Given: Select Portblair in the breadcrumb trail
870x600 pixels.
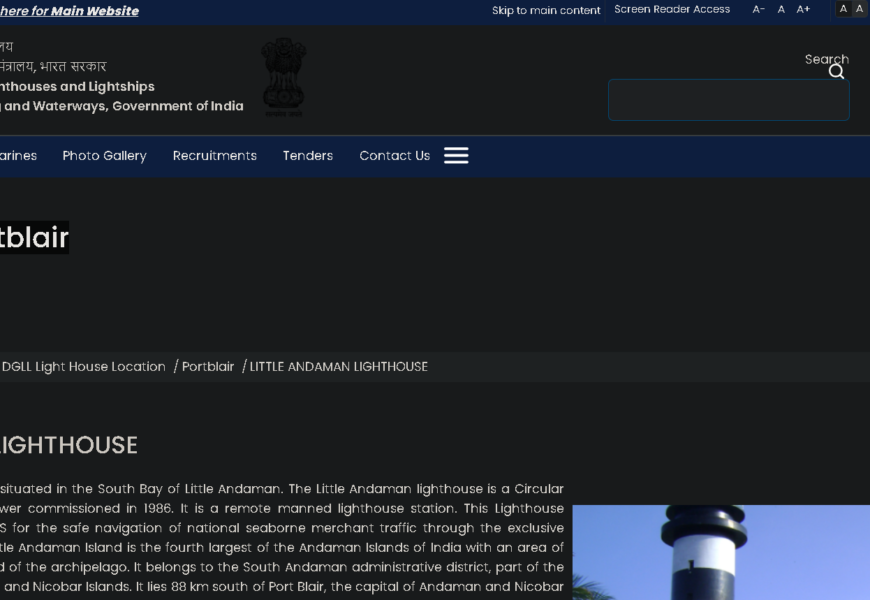Looking at the screenshot, I should pyautogui.click(x=208, y=367).
